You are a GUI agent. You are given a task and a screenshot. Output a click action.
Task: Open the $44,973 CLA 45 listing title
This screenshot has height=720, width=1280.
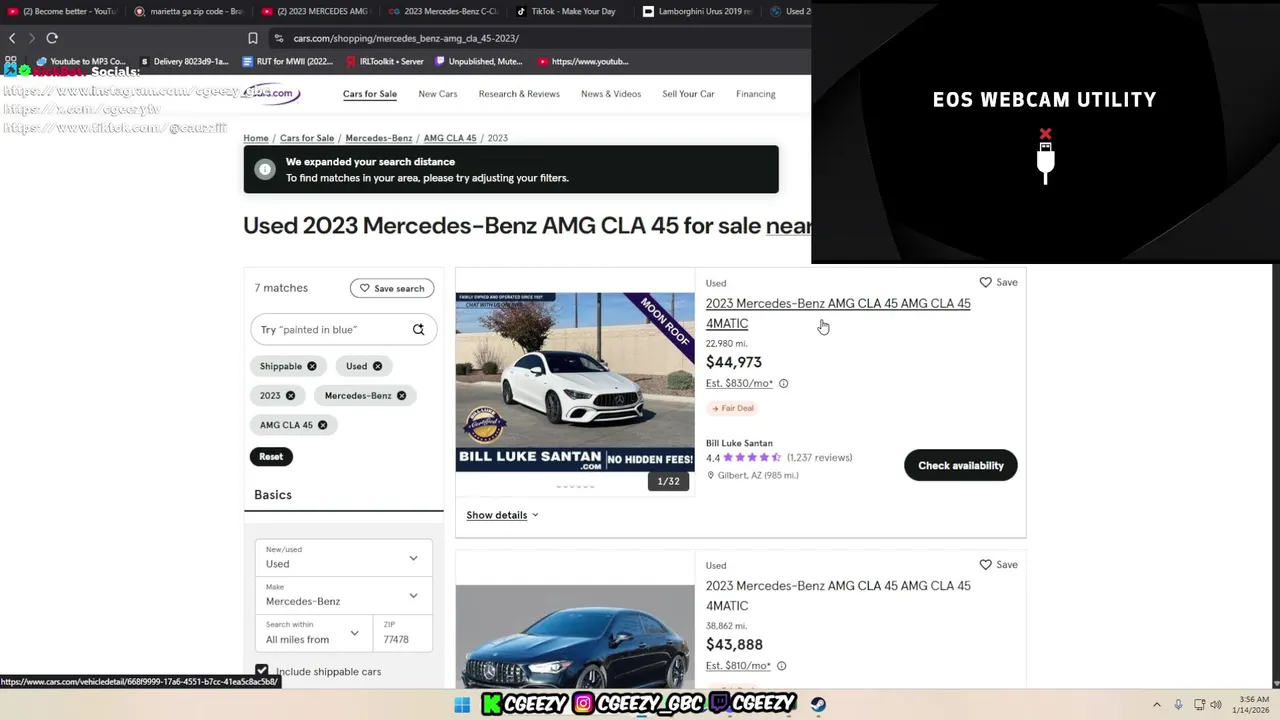coord(838,313)
